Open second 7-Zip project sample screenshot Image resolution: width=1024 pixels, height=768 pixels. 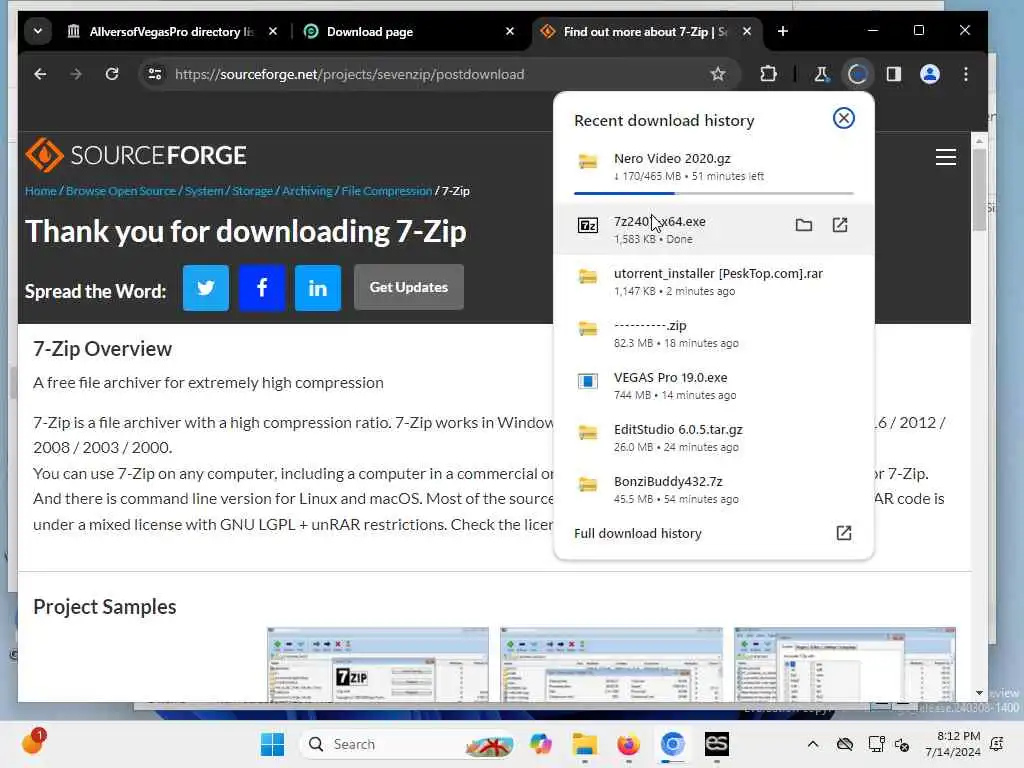tap(611, 665)
